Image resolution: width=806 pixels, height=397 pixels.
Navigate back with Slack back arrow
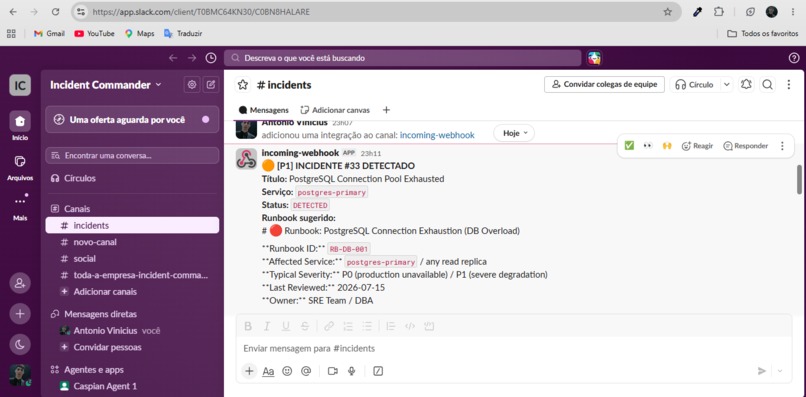tap(173, 58)
